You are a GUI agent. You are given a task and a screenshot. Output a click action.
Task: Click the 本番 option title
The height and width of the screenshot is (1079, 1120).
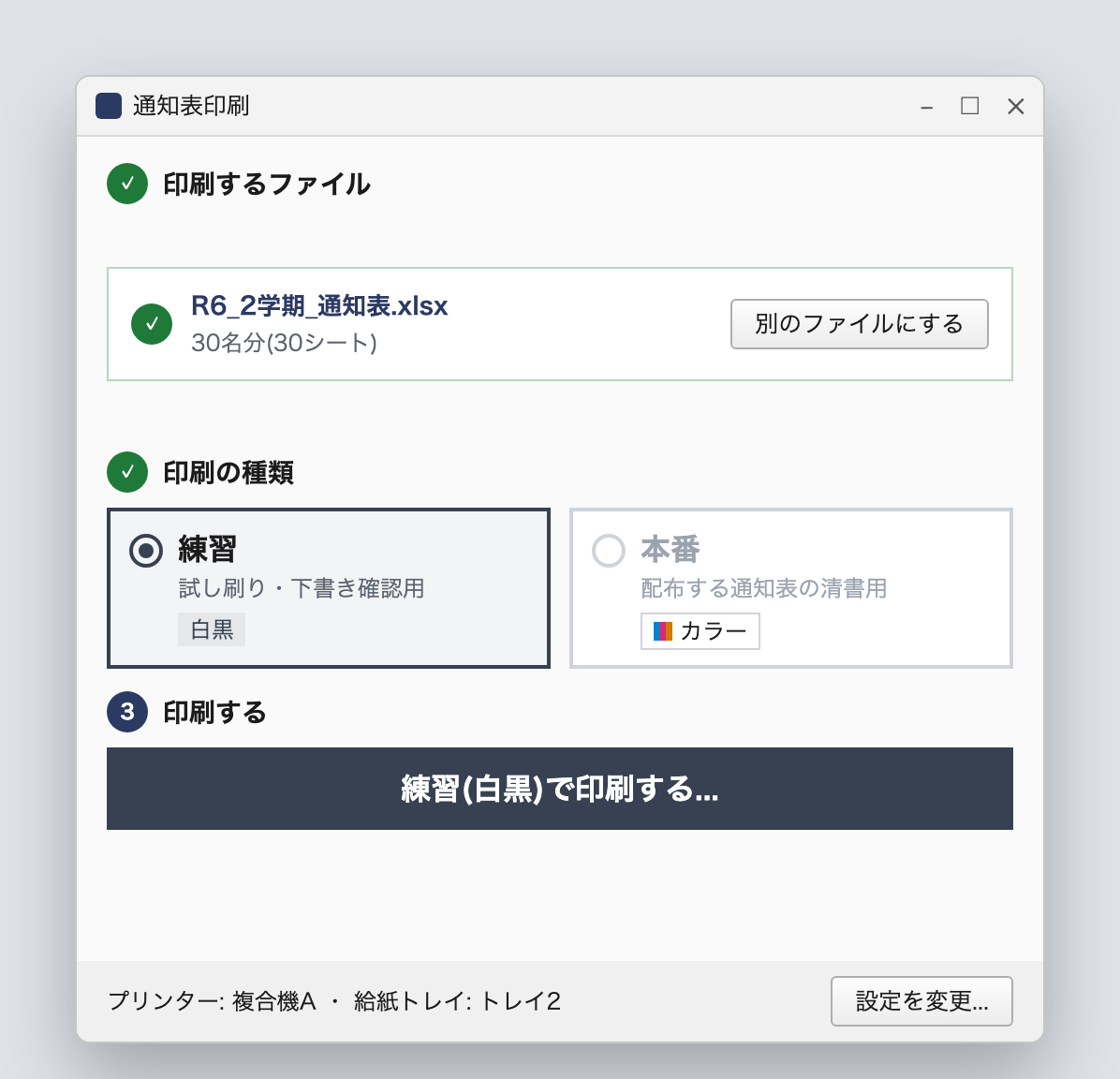pyautogui.click(x=670, y=550)
